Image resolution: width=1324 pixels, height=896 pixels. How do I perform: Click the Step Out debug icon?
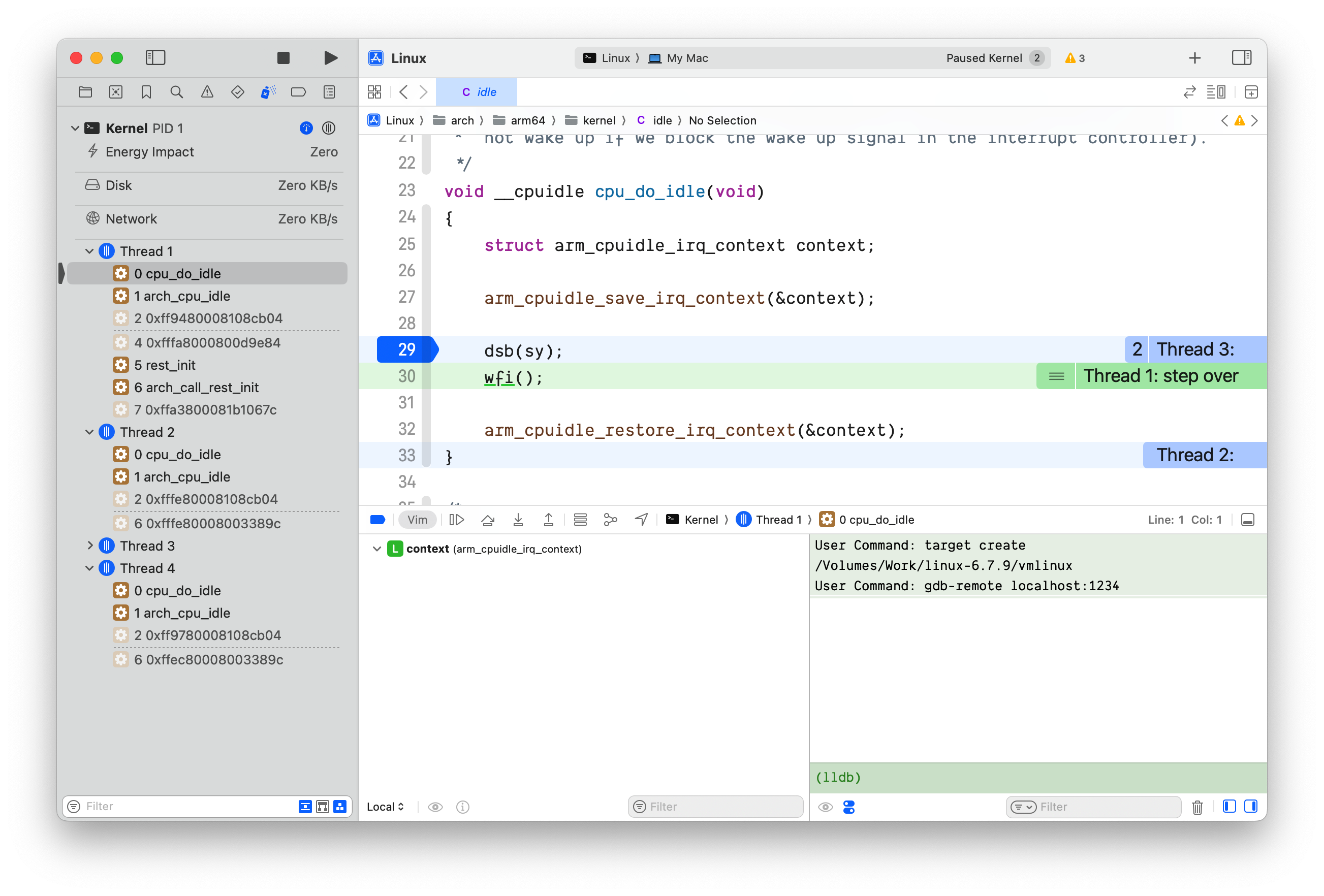click(x=548, y=520)
